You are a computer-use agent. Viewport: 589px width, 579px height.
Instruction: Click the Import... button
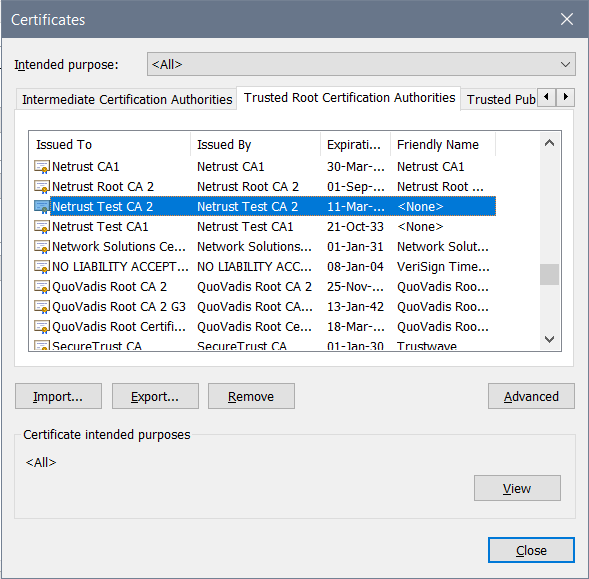coord(58,396)
